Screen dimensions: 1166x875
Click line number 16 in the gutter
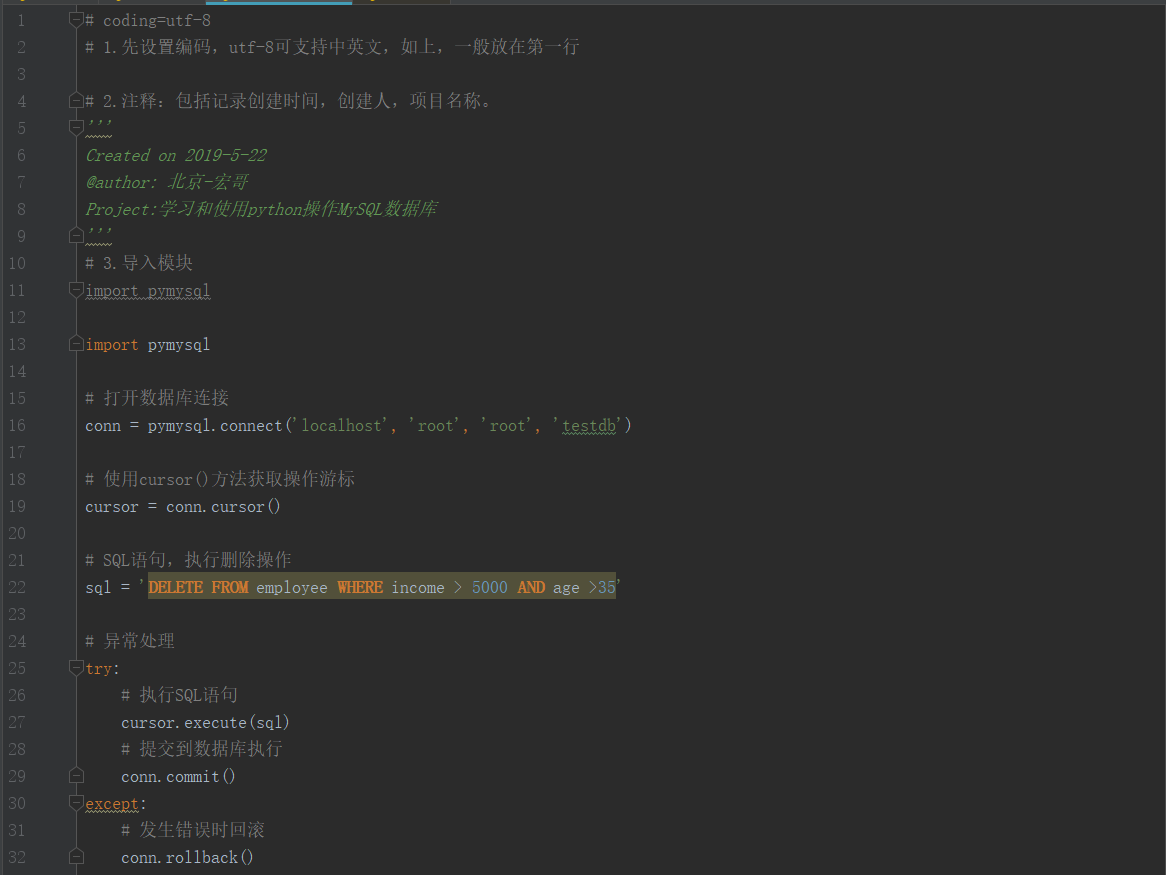point(17,425)
